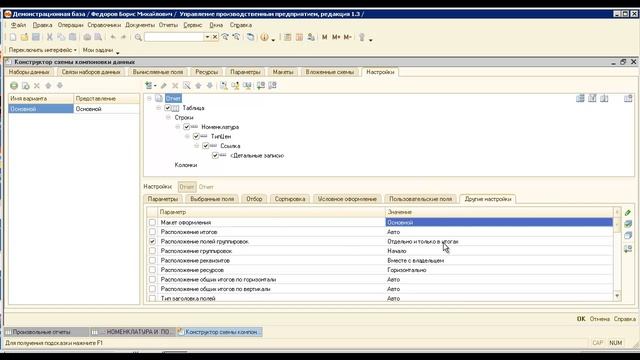Click the Copy variant icon in variants panel
Image resolution: width=640 pixels, height=360 pixels.
[25, 86]
